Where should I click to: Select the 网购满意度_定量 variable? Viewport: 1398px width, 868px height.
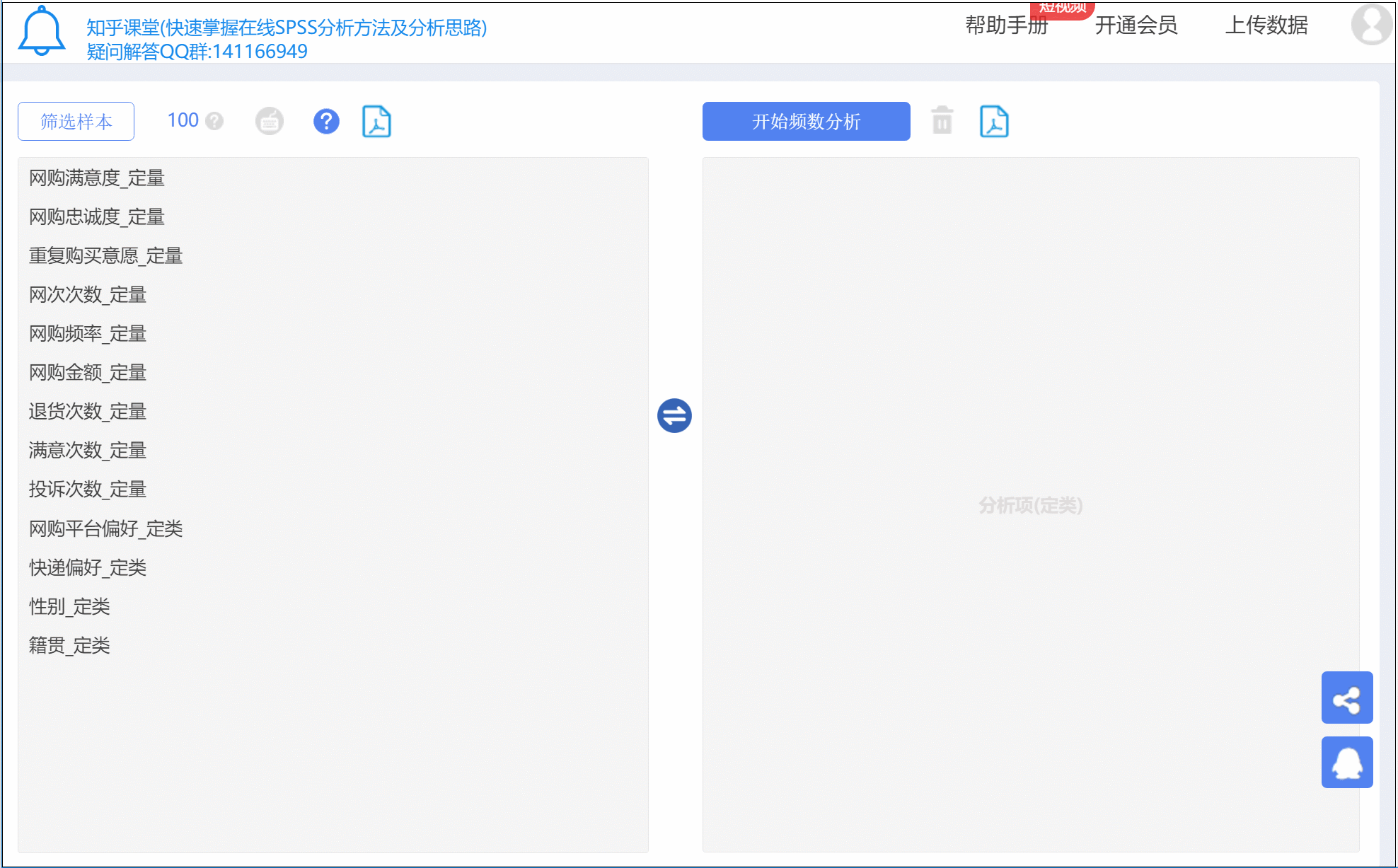pos(97,178)
